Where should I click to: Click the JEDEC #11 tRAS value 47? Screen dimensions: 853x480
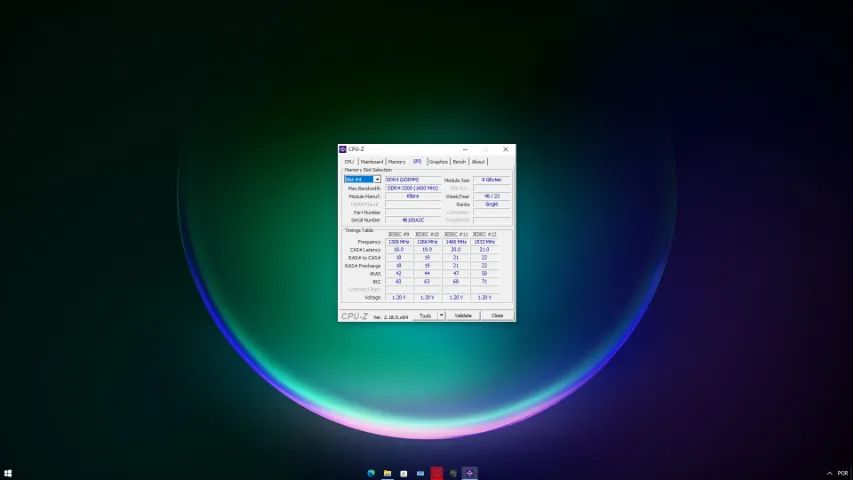pyautogui.click(x=456, y=274)
